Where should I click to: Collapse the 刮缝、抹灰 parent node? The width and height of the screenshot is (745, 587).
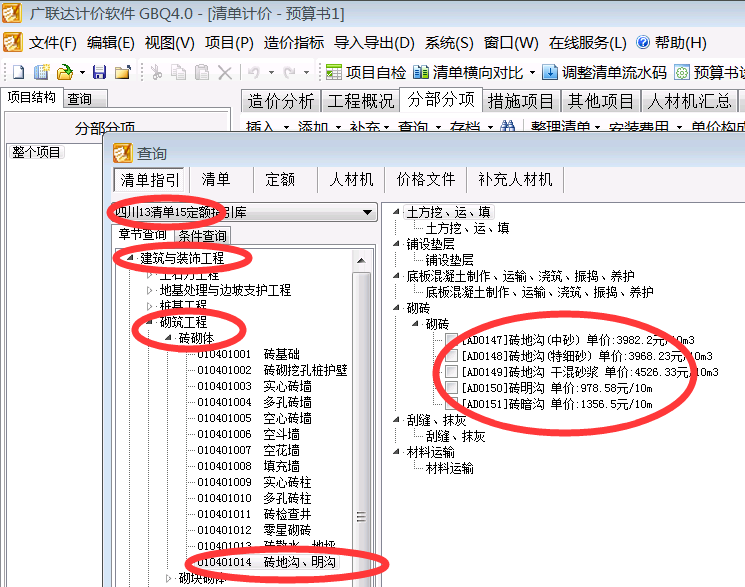tap(396, 420)
